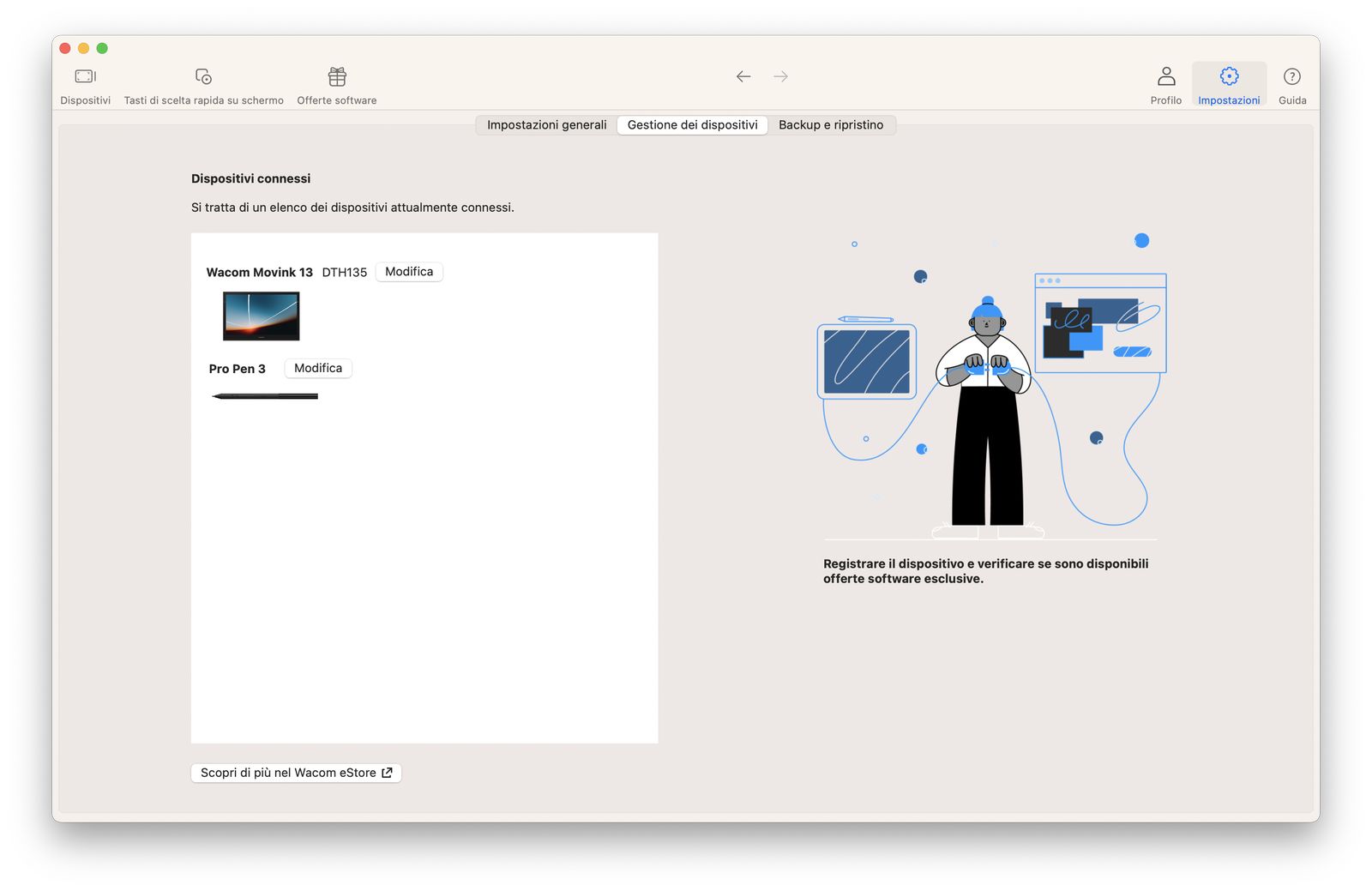Select the Gestione dei dispositivi tab

pos(693,125)
